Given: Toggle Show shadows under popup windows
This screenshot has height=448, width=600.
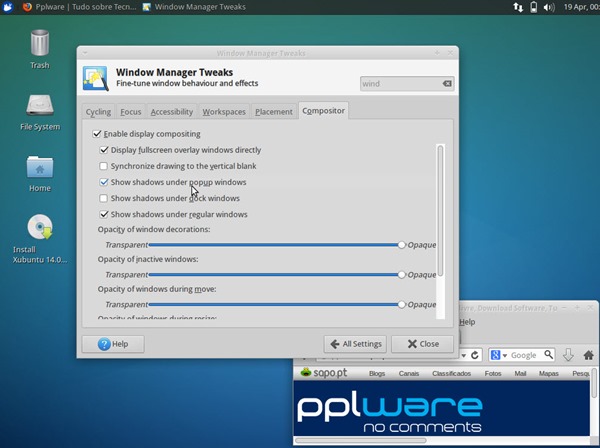Looking at the screenshot, I should pos(104,182).
